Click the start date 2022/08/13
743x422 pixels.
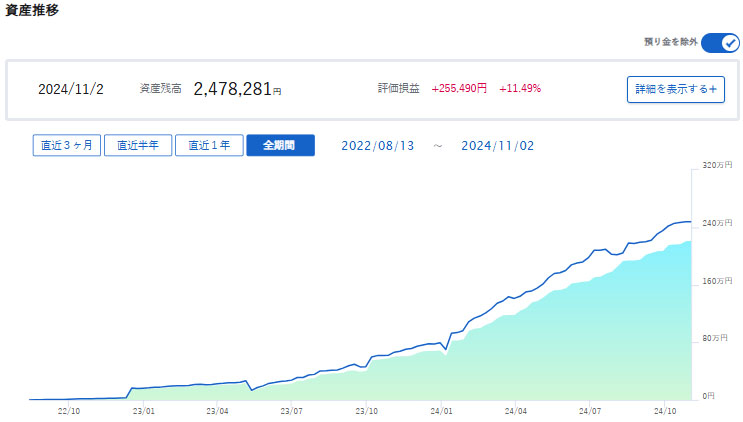(x=377, y=145)
